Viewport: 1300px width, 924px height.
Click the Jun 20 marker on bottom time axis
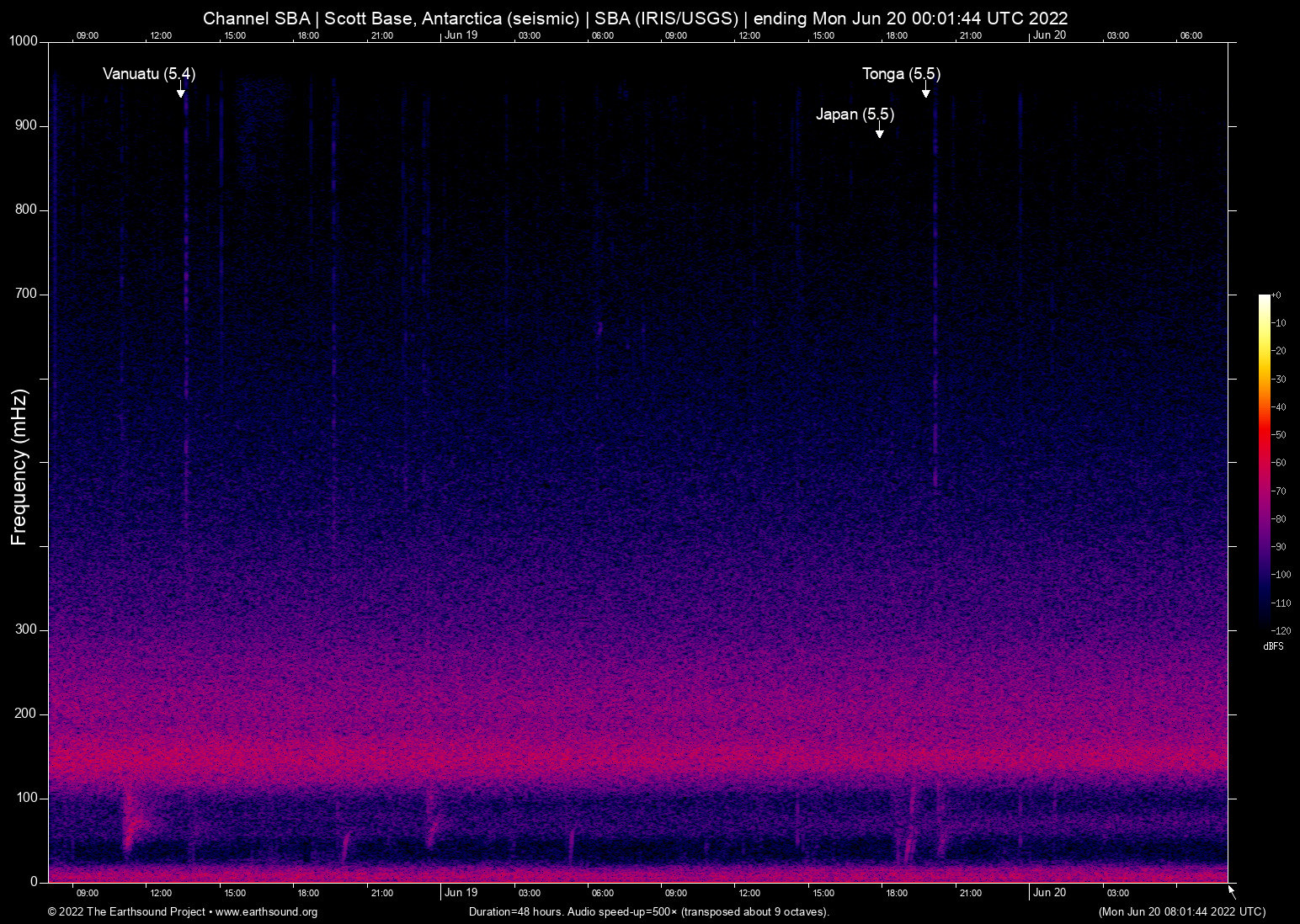(1049, 893)
